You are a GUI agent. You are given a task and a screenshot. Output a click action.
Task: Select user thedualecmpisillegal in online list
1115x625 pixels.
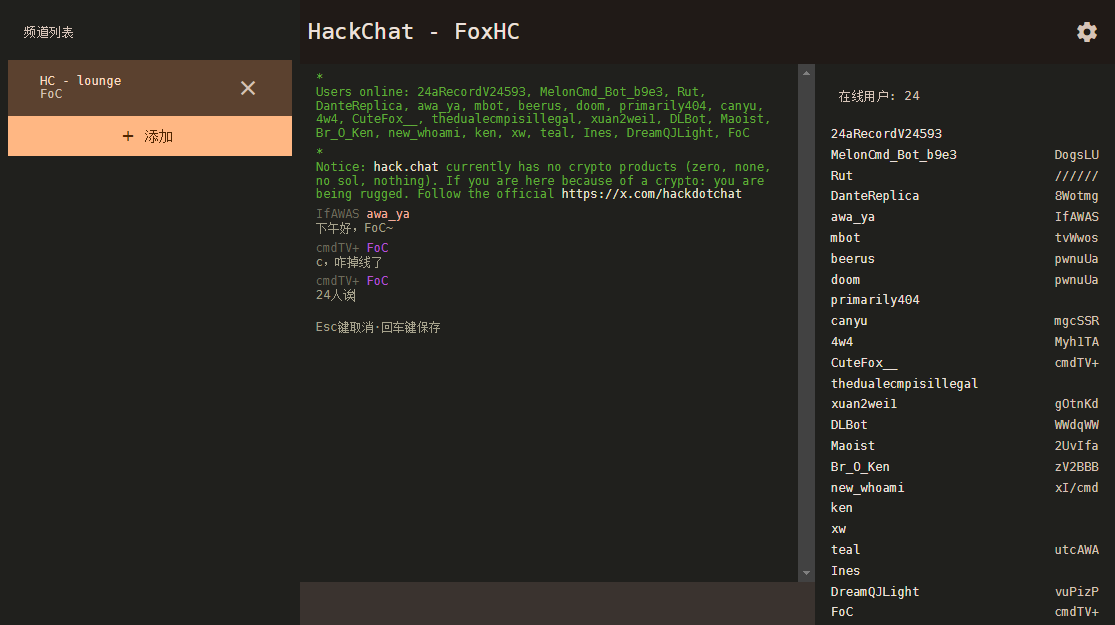coord(904,383)
